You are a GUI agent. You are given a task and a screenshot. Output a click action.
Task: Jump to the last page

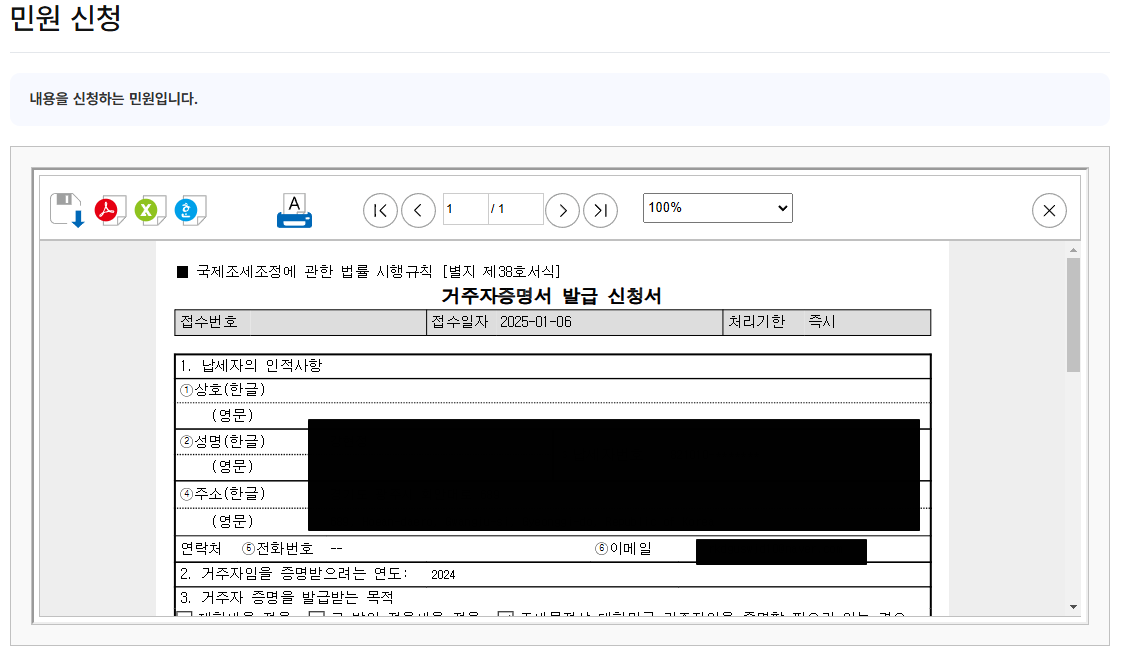pyautogui.click(x=601, y=210)
